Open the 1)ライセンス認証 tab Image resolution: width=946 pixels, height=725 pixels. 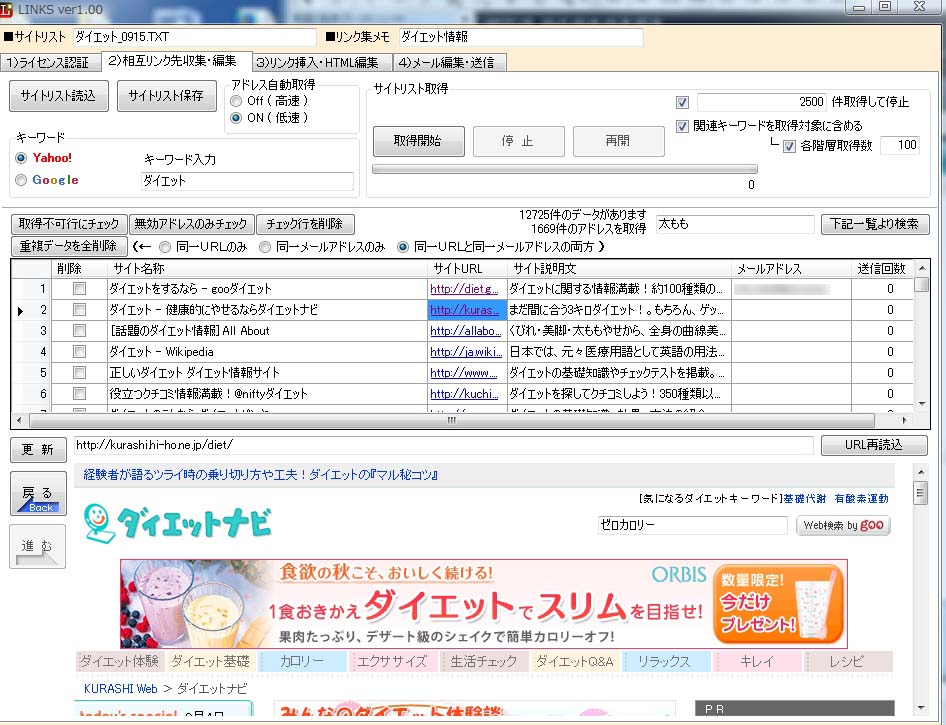click(49, 62)
